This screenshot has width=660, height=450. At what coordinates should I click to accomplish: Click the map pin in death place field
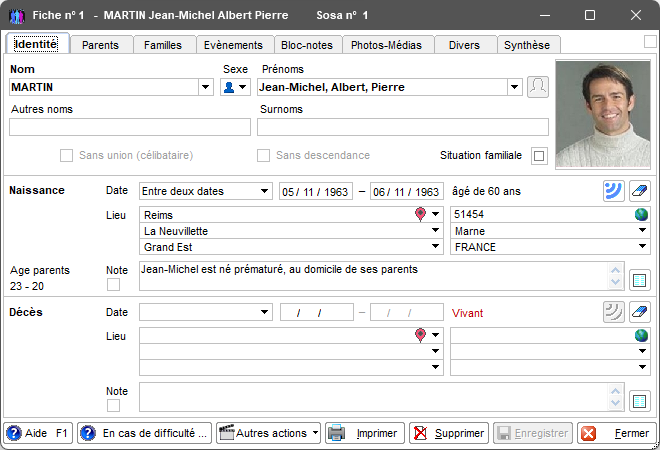[420, 335]
